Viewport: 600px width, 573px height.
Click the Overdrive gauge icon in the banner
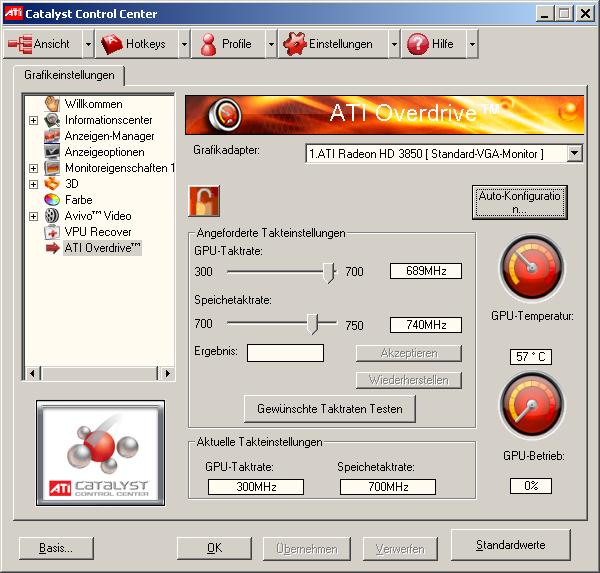coord(225,114)
